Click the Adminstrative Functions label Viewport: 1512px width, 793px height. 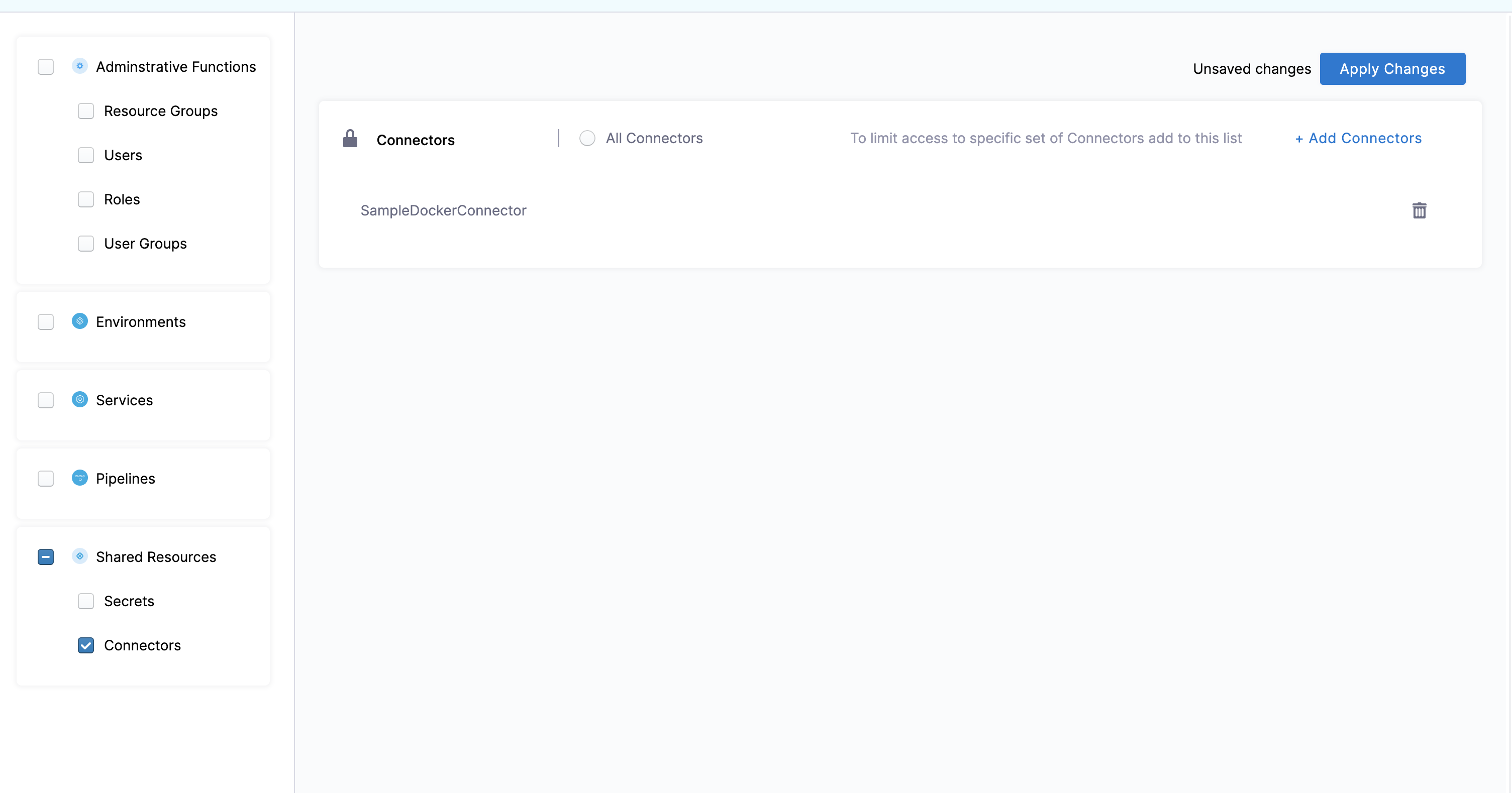click(x=176, y=67)
